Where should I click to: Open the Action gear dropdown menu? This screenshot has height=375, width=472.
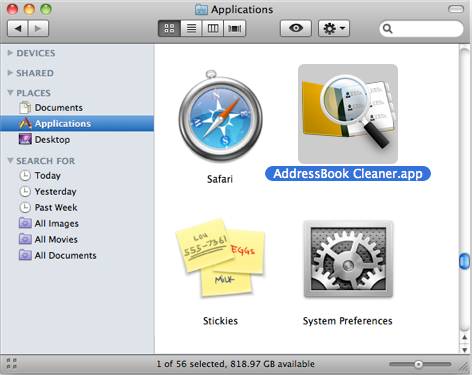(334, 28)
